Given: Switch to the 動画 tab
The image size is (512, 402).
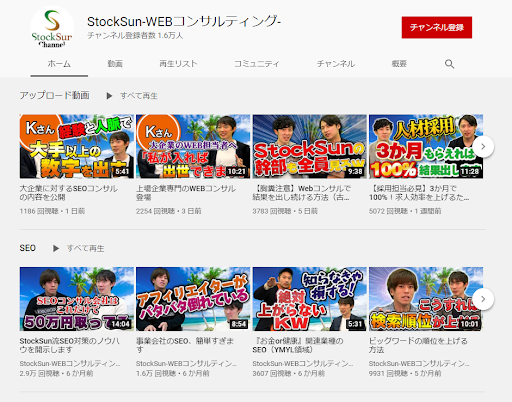Looking at the screenshot, I should 115,64.
